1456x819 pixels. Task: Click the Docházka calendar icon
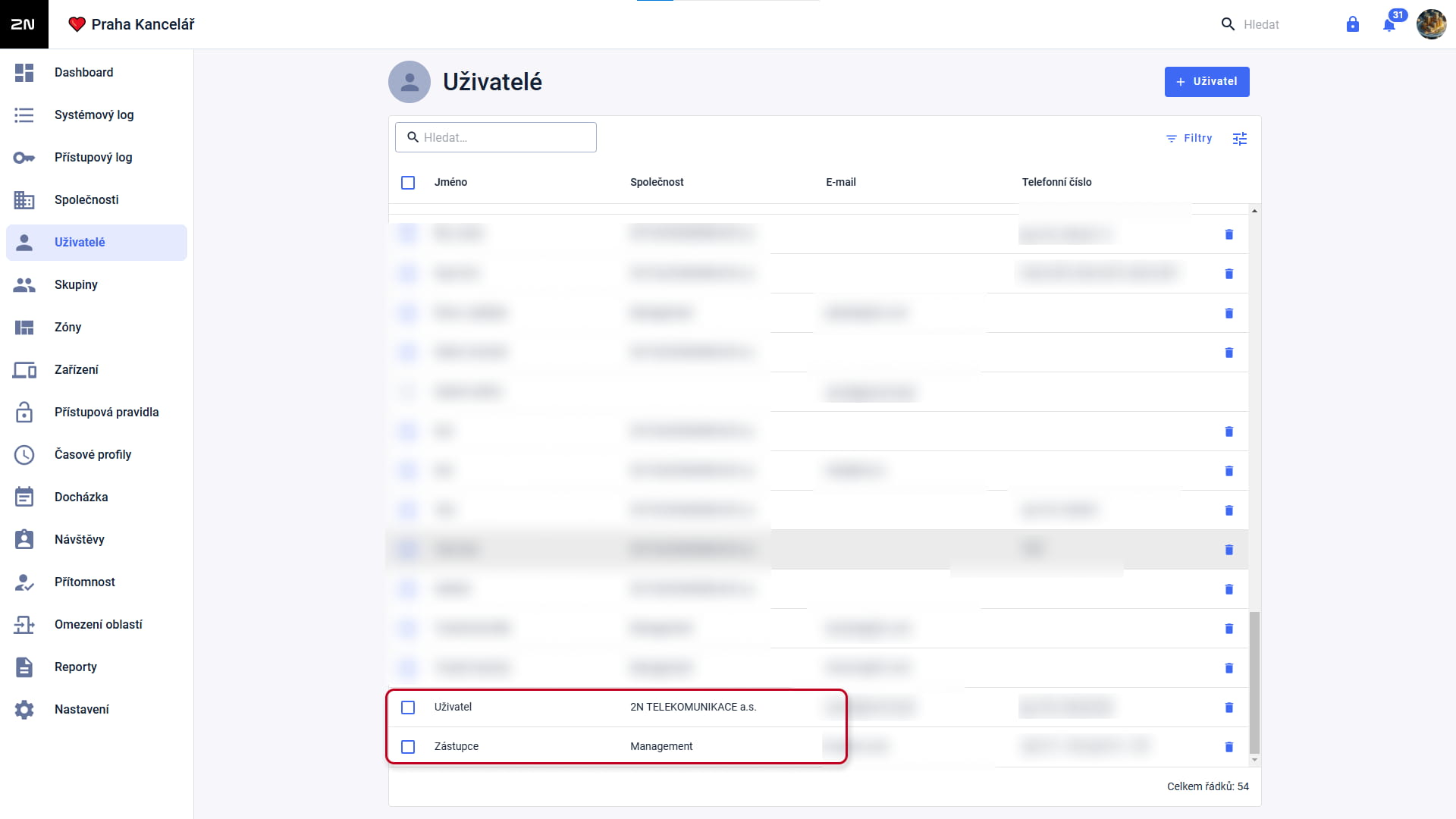point(24,497)
